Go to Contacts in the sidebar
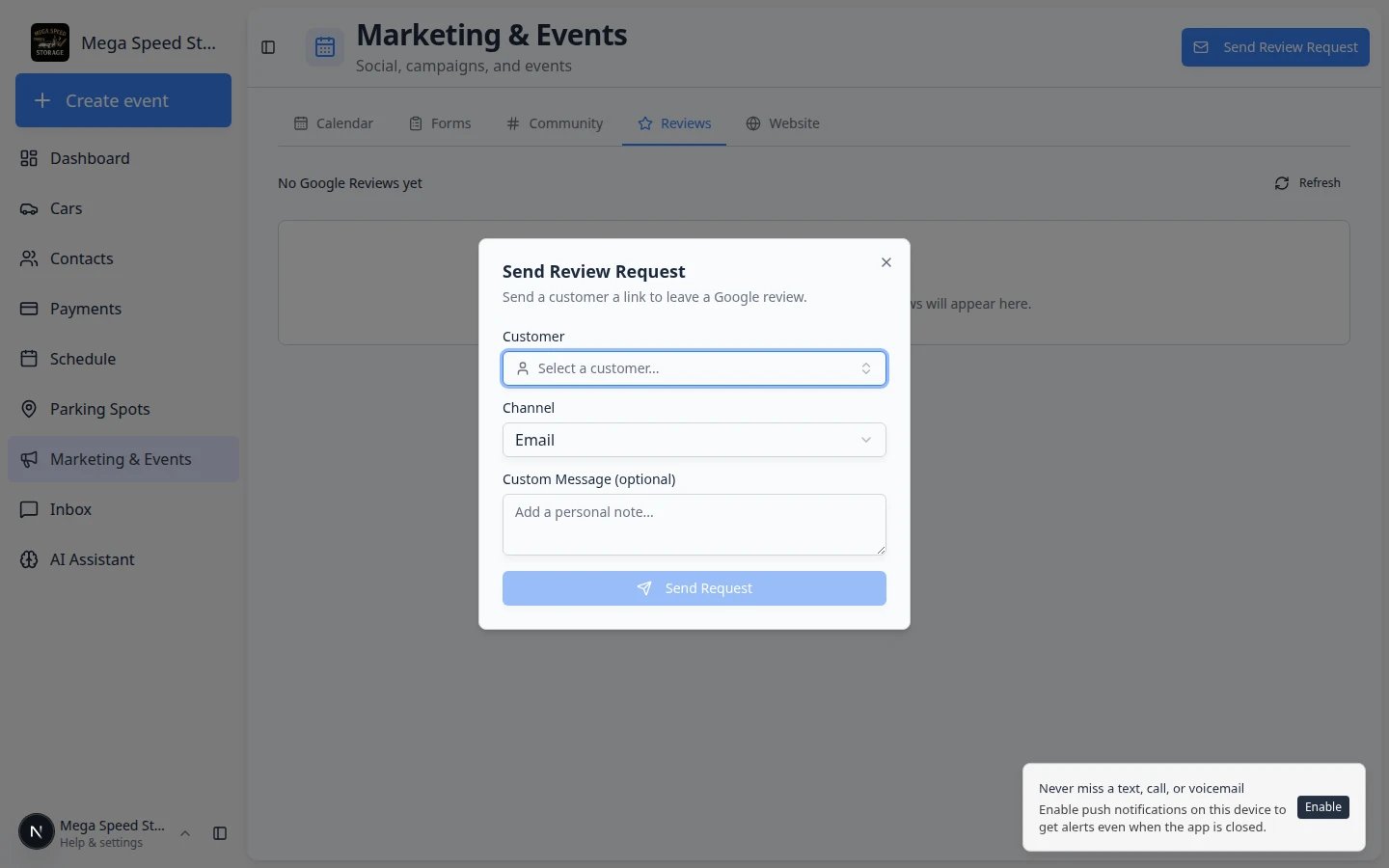 coord(123,258)
